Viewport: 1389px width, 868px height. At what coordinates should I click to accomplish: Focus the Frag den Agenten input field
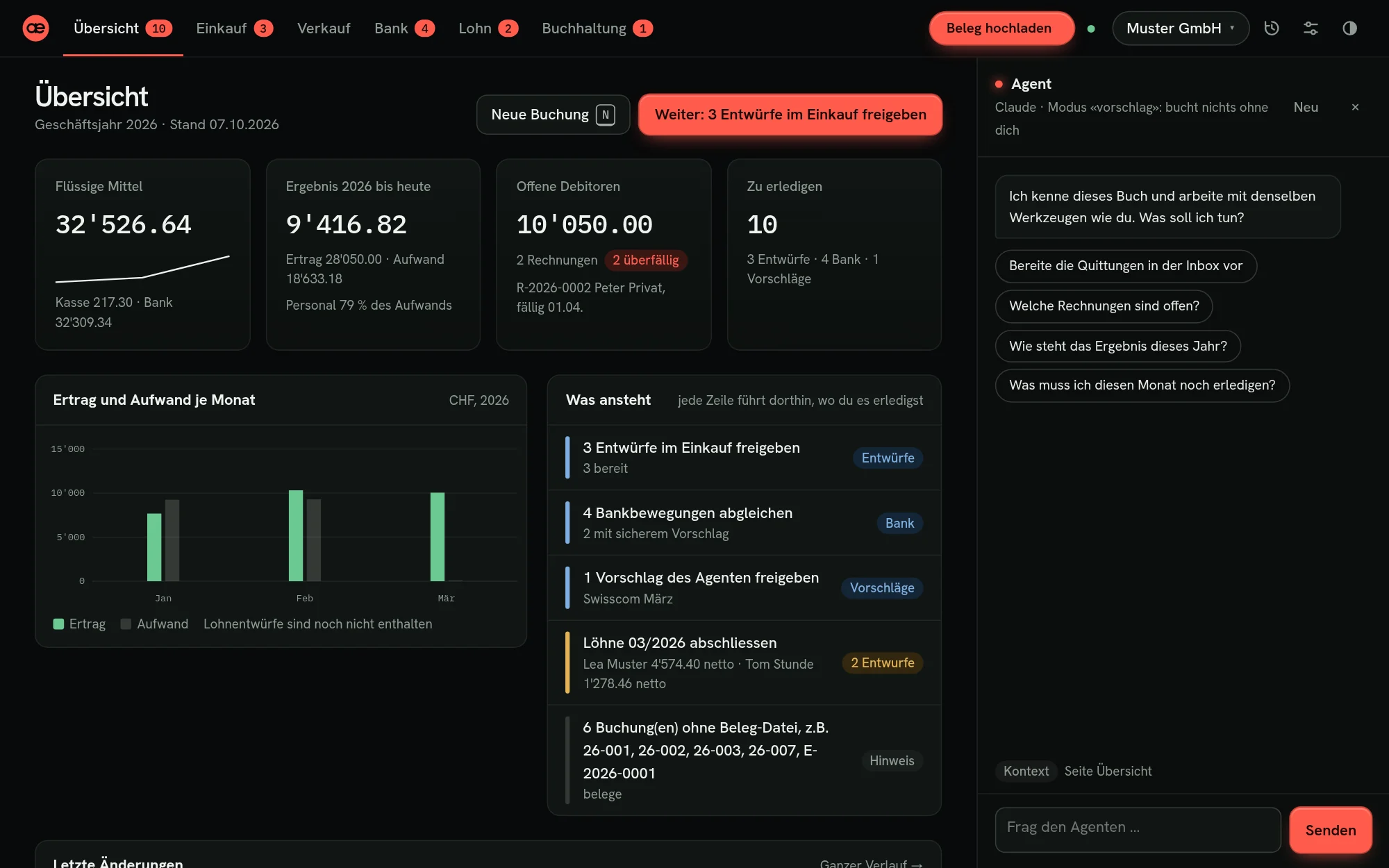[1138, 829]
